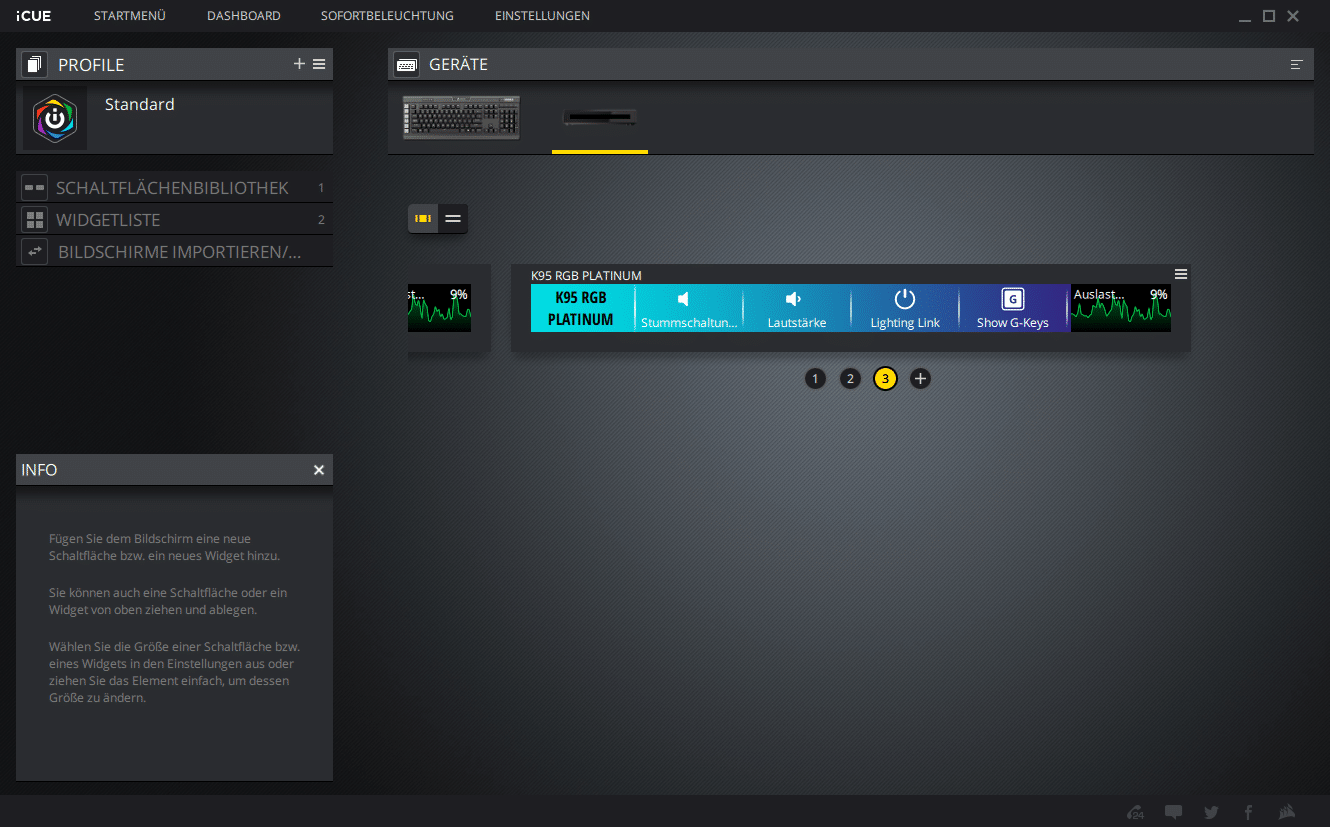Image resolution: width=1330 pixels, height=827 pixels.
Task: Click the chat feedback icon in footer
Action: [1173, 812]
